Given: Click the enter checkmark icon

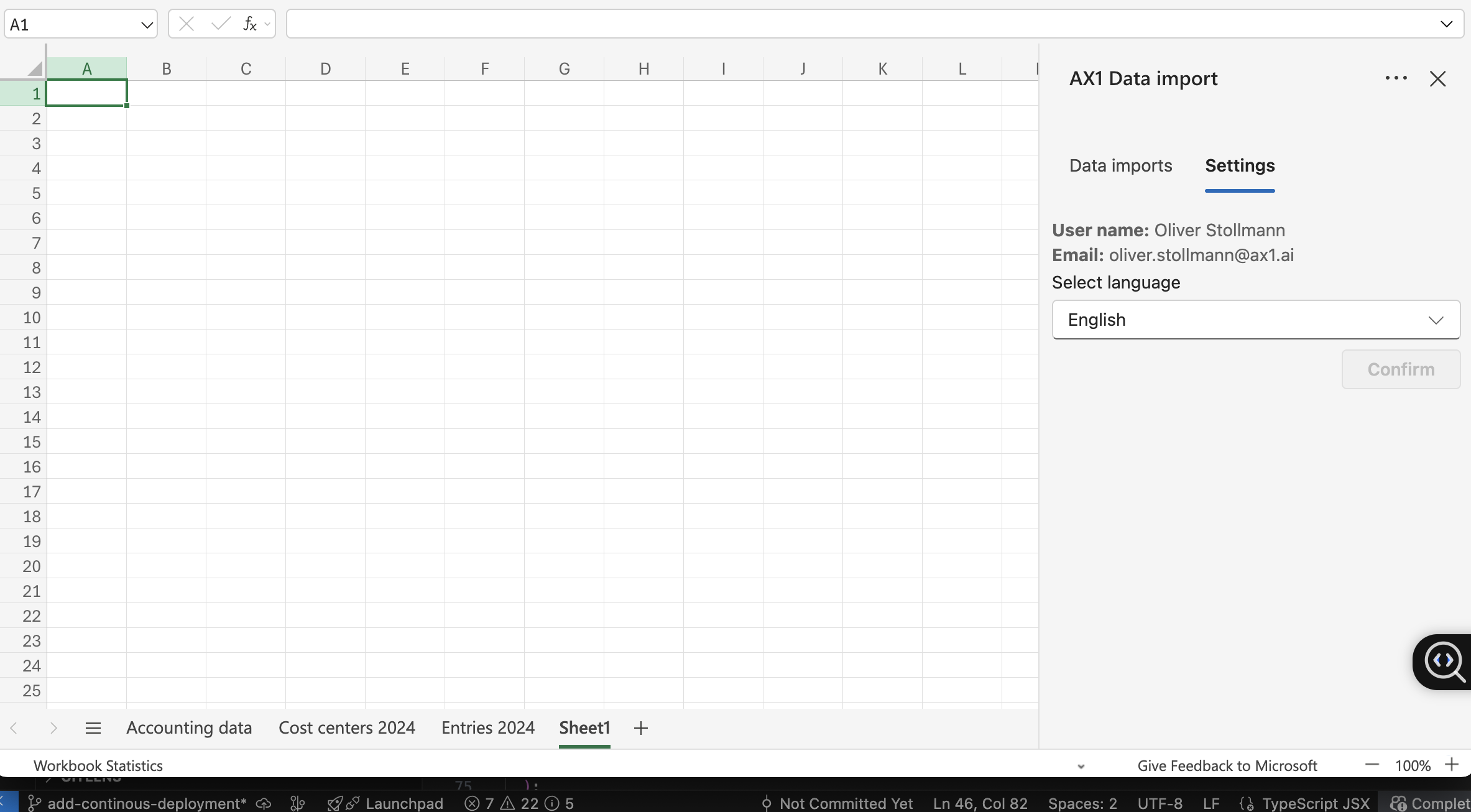Looking at the screenshot, I should click(220, 24).
